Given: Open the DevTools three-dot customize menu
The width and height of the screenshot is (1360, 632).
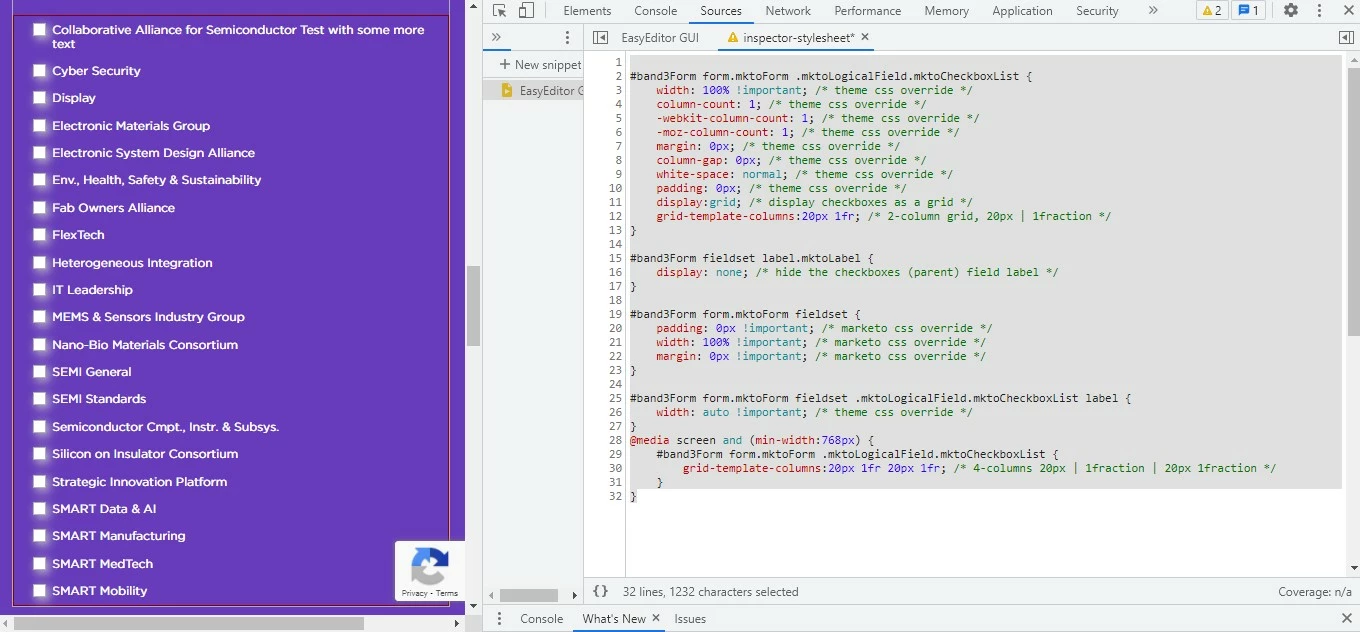Looking at the screenshot, I should pos(1319,11).
